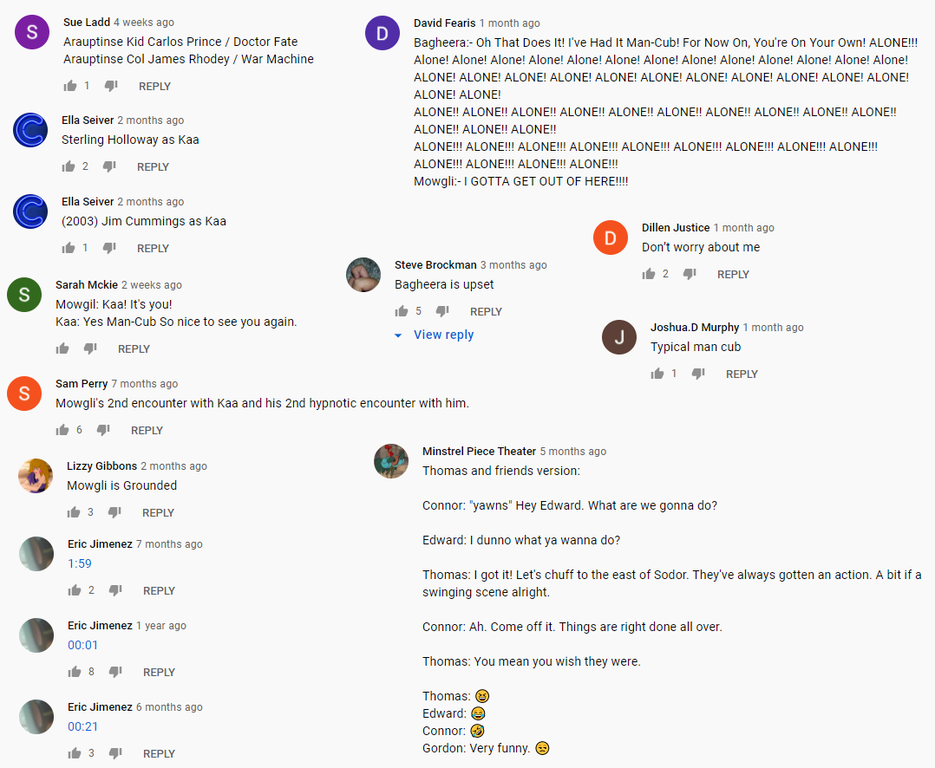Click Lizzy Gibbons' profile picture

click(36, 476)
